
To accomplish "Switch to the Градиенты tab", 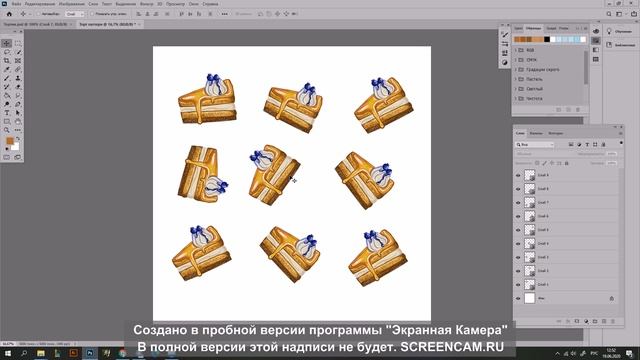I will [551, 28].
